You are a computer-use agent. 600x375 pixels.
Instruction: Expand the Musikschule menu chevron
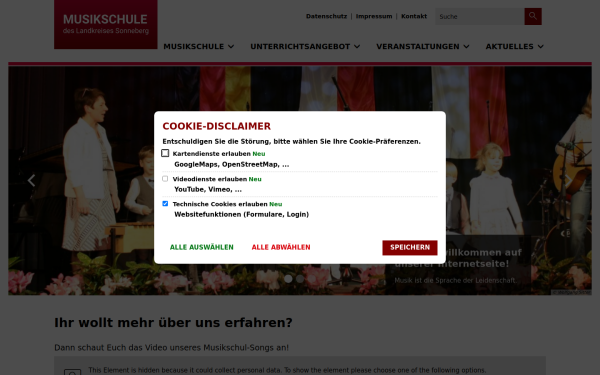point(231,47)
